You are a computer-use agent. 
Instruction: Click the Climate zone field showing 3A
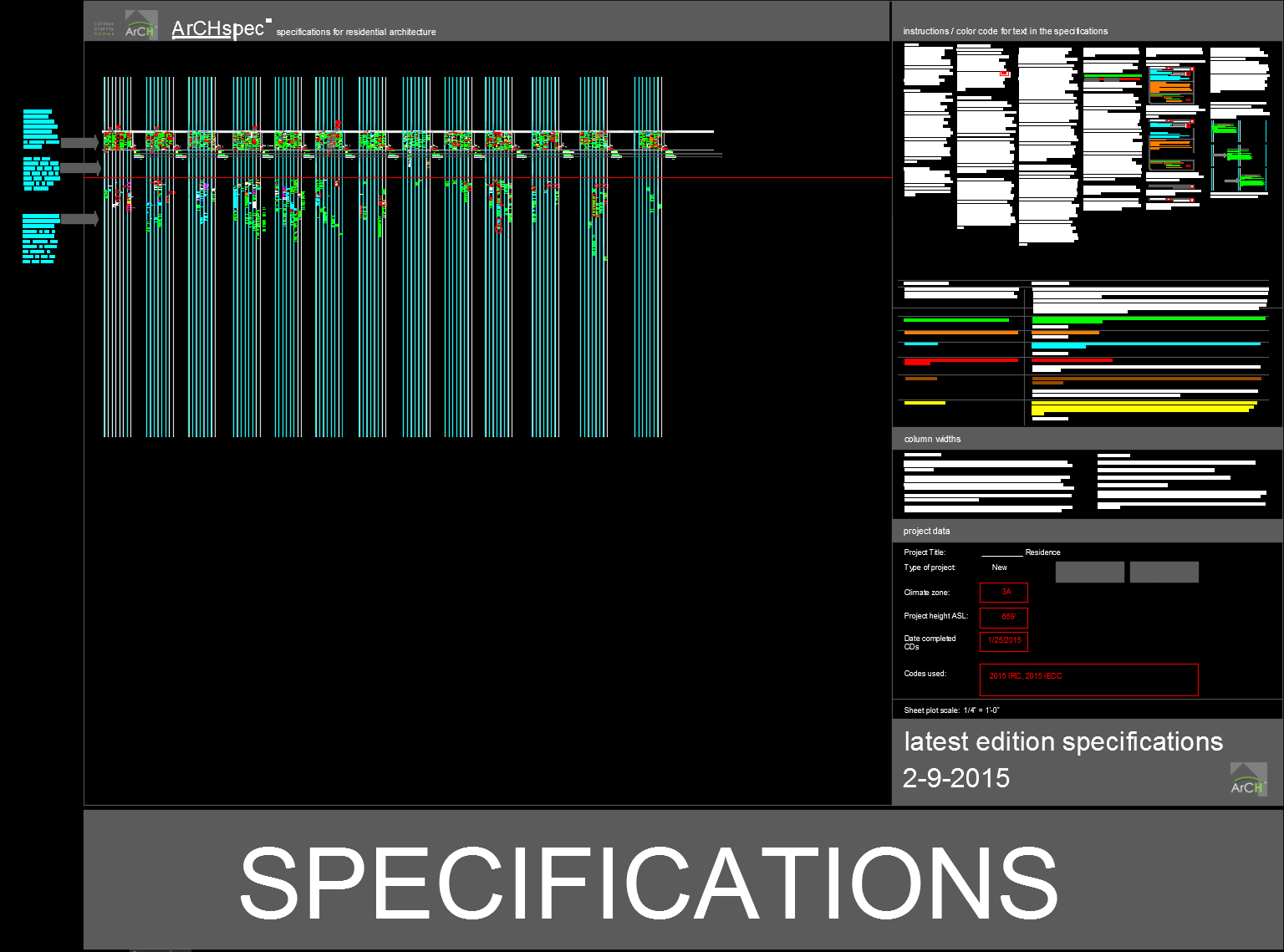(1004, 593)
